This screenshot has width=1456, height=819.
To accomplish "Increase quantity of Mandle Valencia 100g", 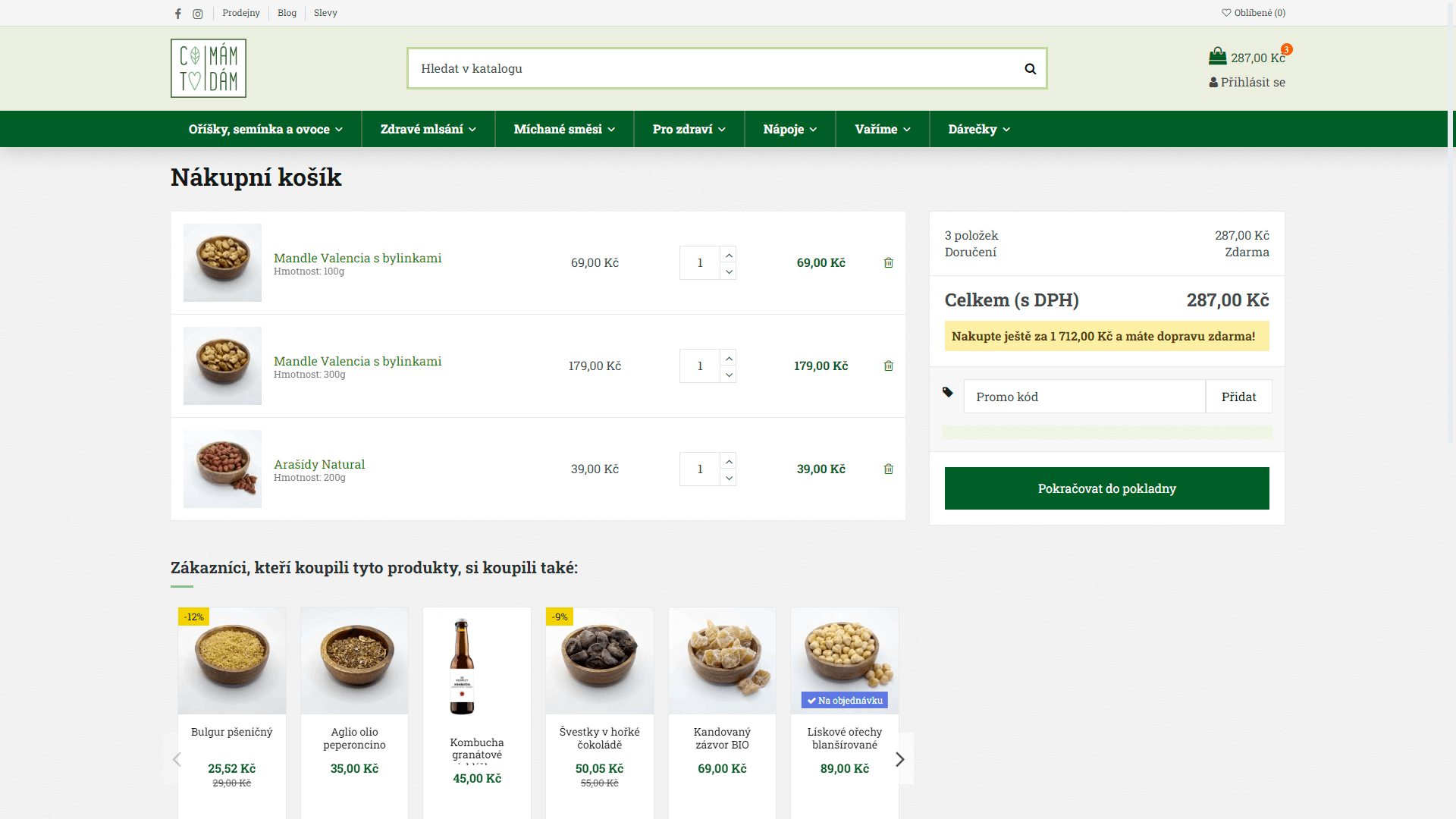I will [729, 256].
